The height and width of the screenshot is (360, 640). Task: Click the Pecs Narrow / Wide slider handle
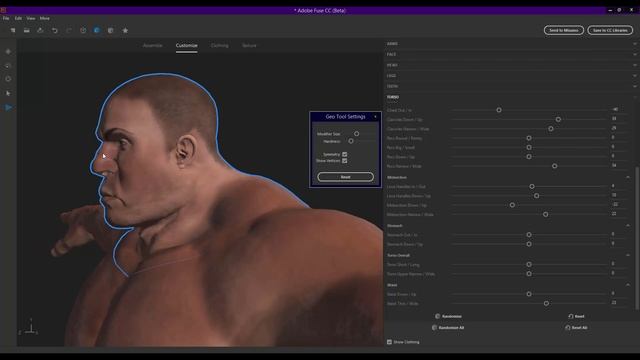click(x=554, y=166)
